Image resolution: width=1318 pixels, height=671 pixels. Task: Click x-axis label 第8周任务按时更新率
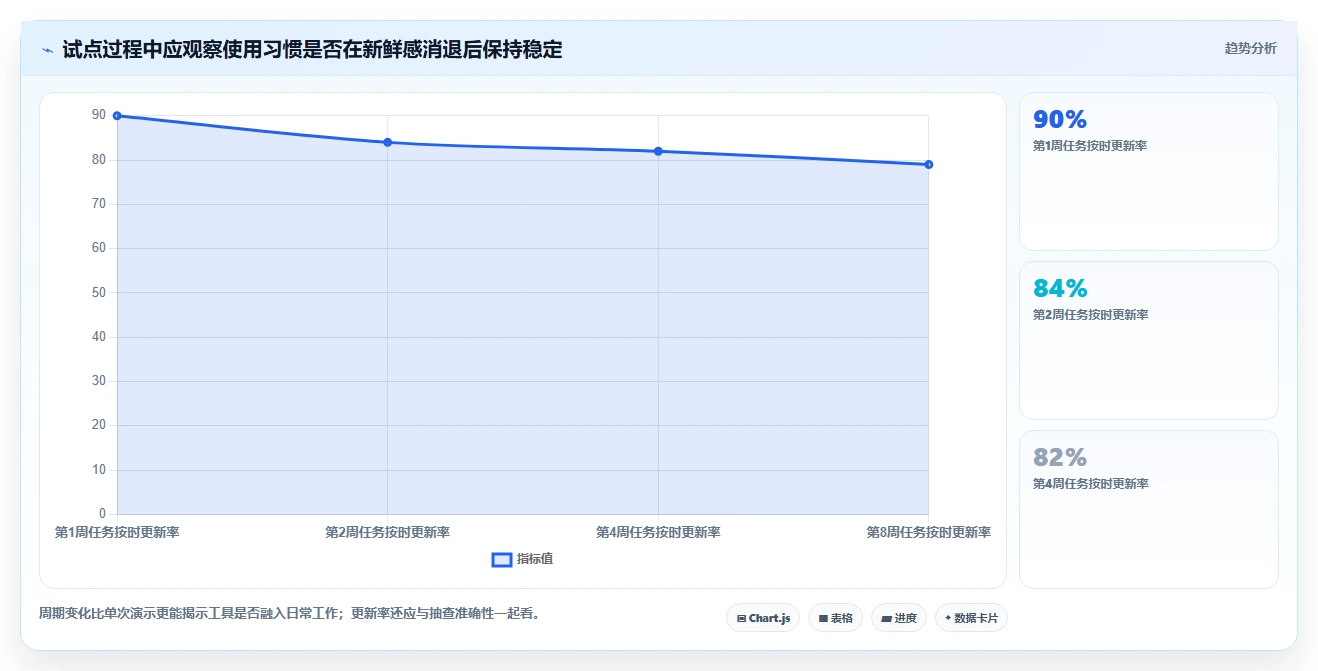(x=929, y=532)
